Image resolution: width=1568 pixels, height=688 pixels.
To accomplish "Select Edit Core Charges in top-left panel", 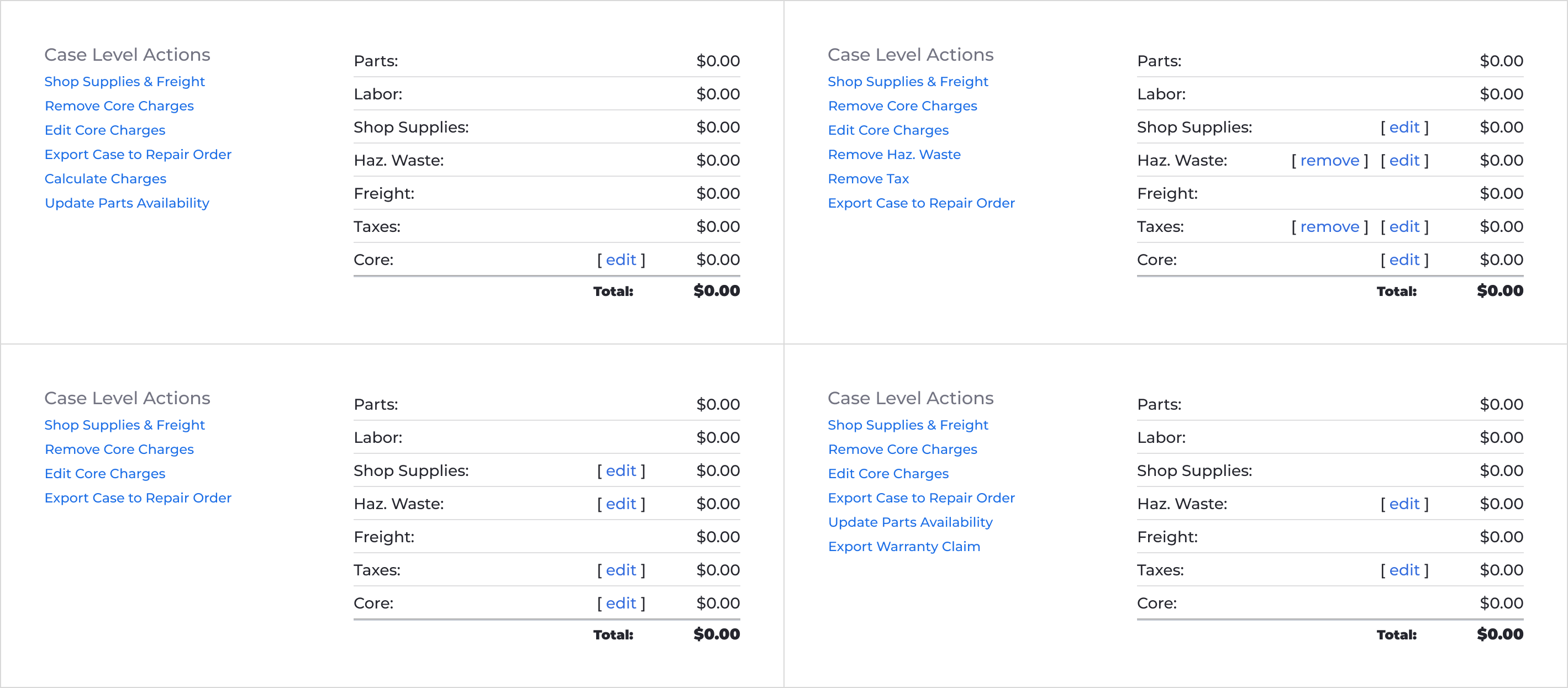I will click(104, 130).
